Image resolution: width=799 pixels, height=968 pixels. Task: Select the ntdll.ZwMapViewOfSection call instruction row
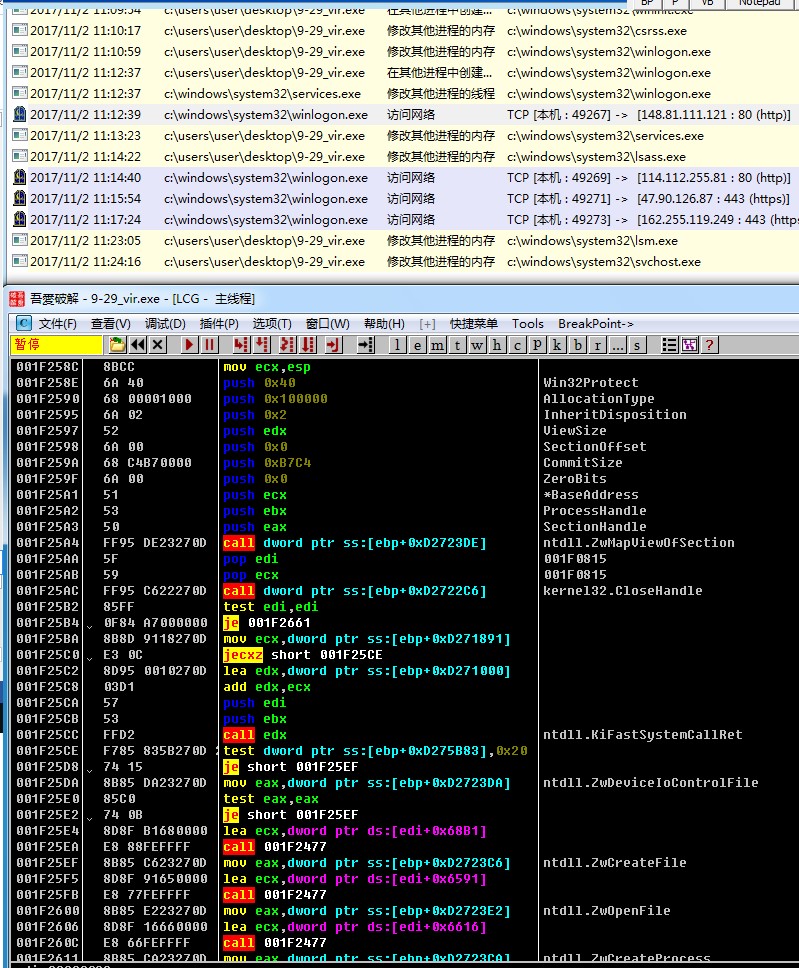tap(400, 543)
